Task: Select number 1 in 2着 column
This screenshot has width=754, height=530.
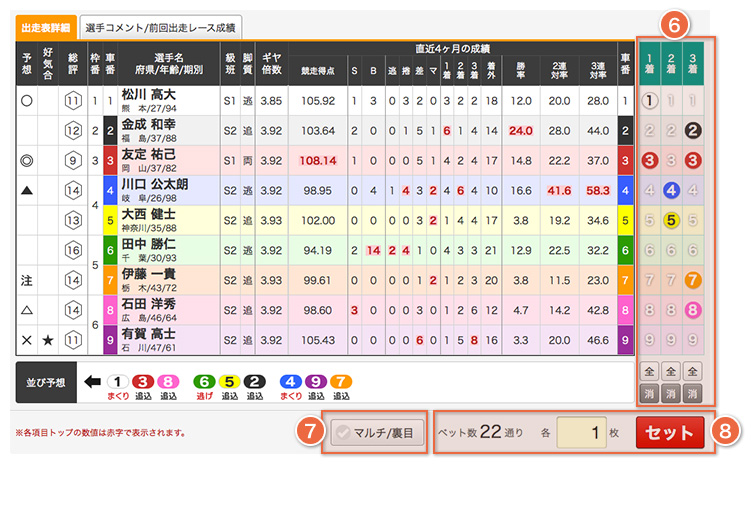Action: (671, 101)
